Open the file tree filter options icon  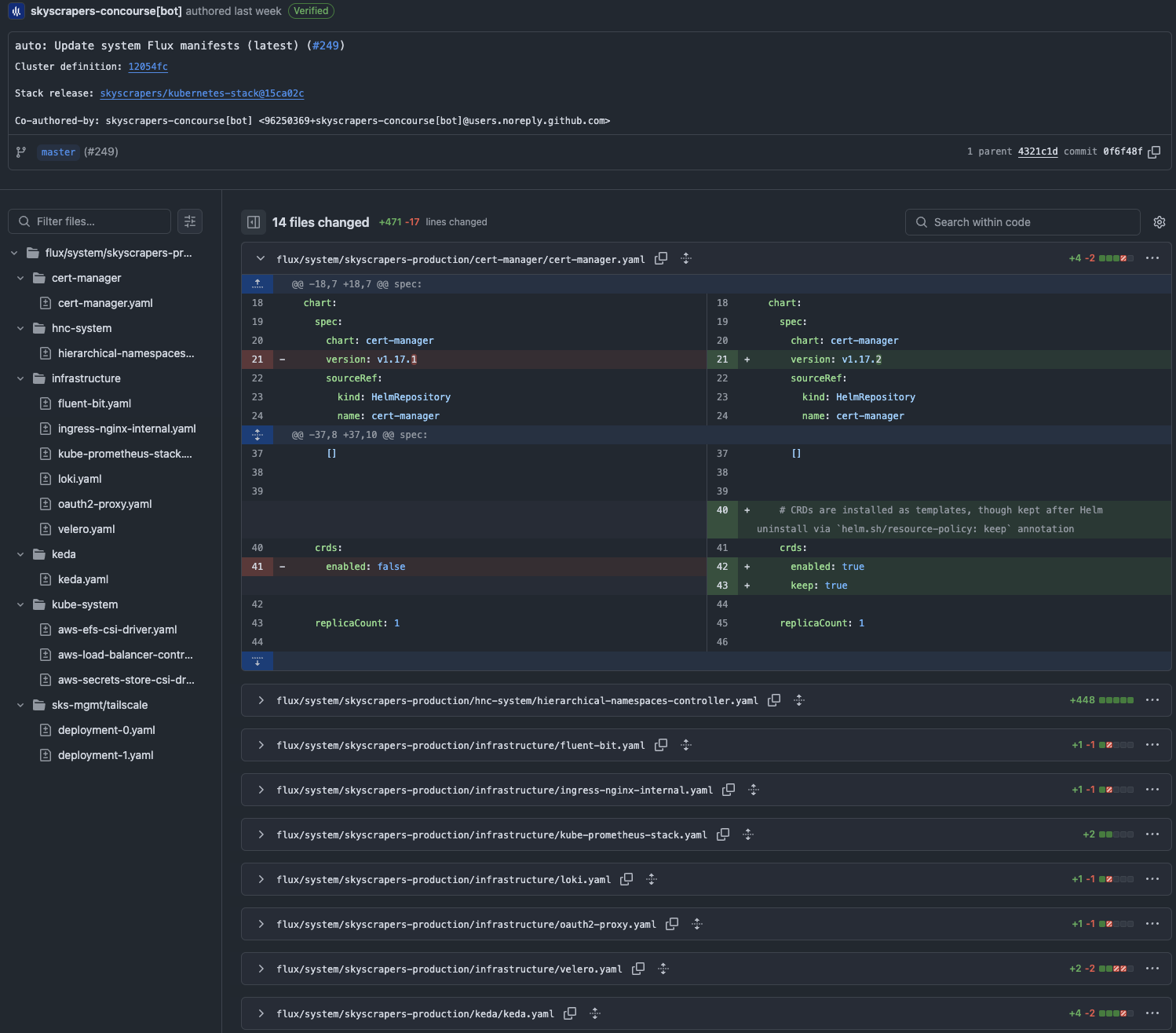click(190, 221)
